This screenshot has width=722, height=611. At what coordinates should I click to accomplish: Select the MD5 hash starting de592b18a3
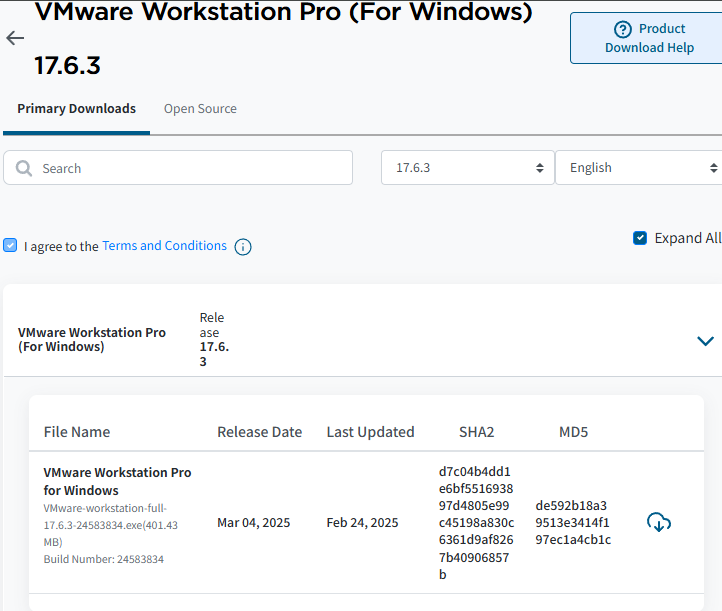point(573,523)
